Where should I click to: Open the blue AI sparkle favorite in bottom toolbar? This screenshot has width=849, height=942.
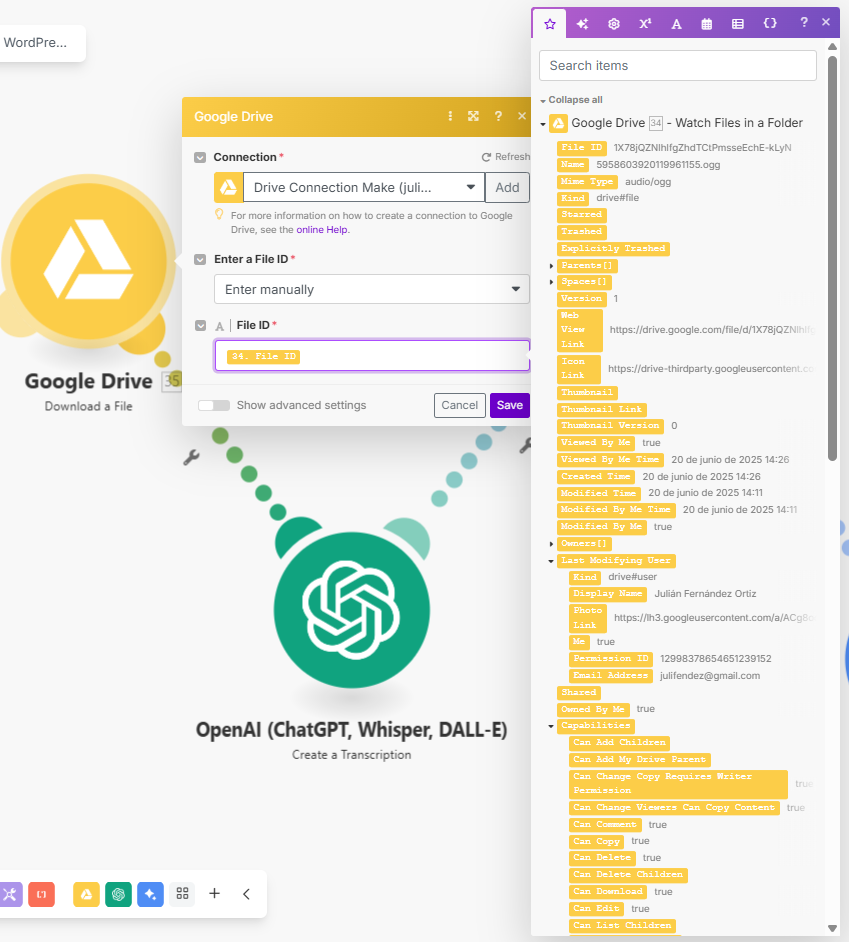[x=150, y=894]
